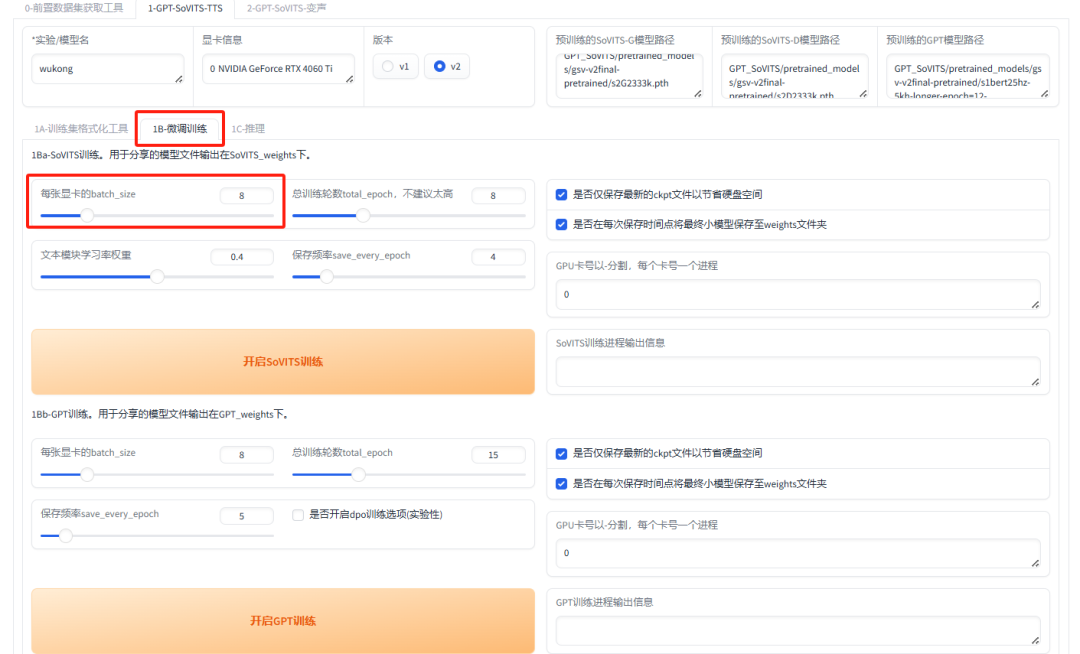This screenshot has height=654, width=1080.
Task: Click the SoVITS GPU卡号 input field
Action: (x=798, y=295)
